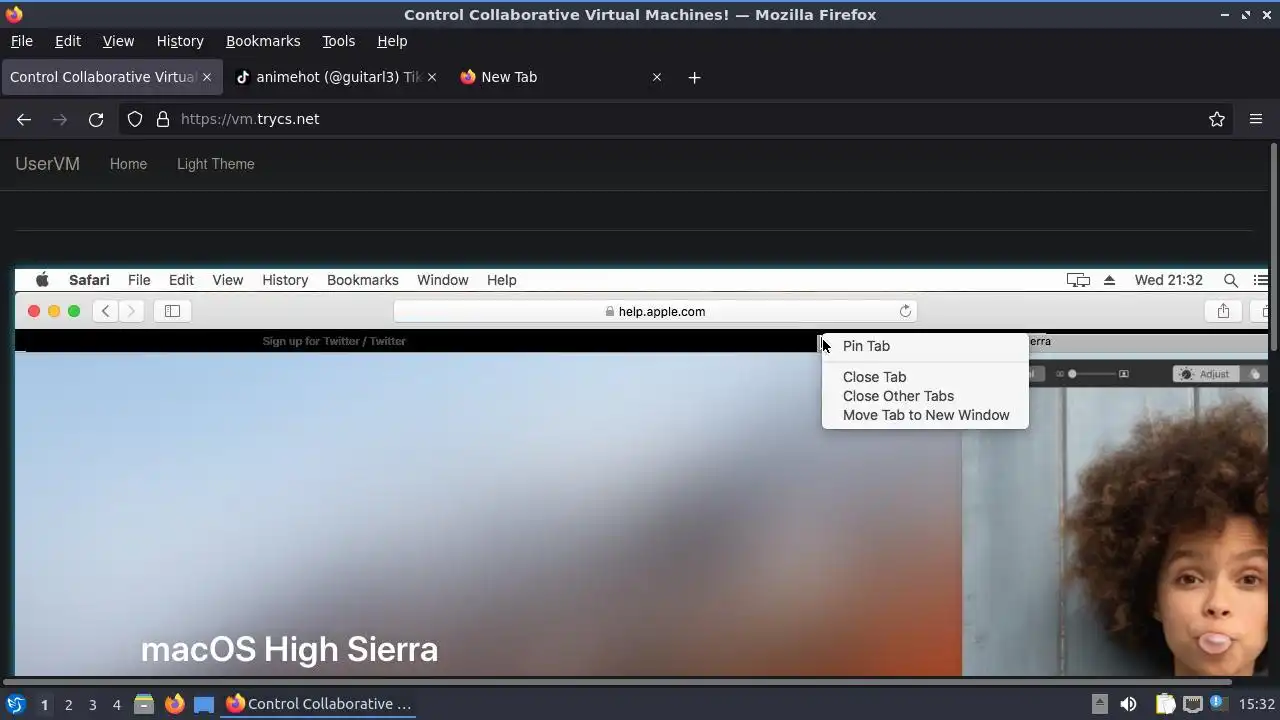1280x720 pixels.
Task: Toggle Light Theme link
Action: [x=216, y=164]
